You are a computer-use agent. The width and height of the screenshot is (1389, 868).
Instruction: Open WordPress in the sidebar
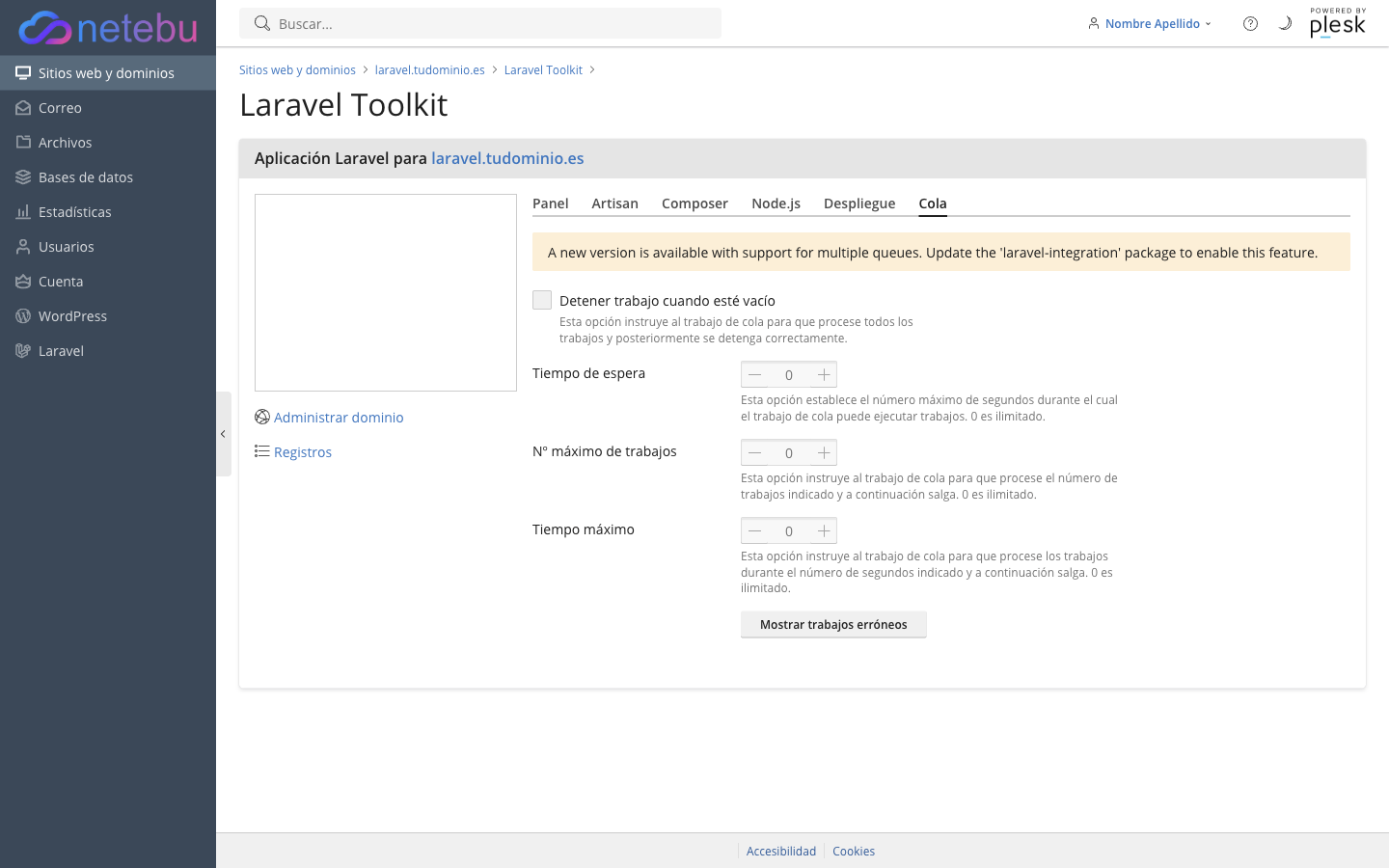tap(108, 316)
